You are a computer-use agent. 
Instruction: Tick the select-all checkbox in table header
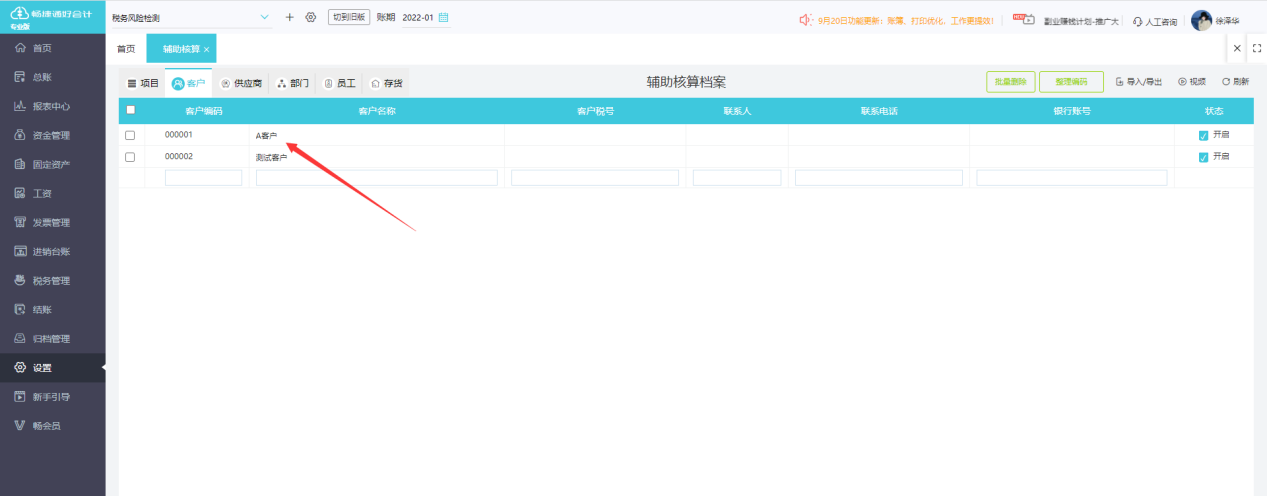click(x=130, y=110)
